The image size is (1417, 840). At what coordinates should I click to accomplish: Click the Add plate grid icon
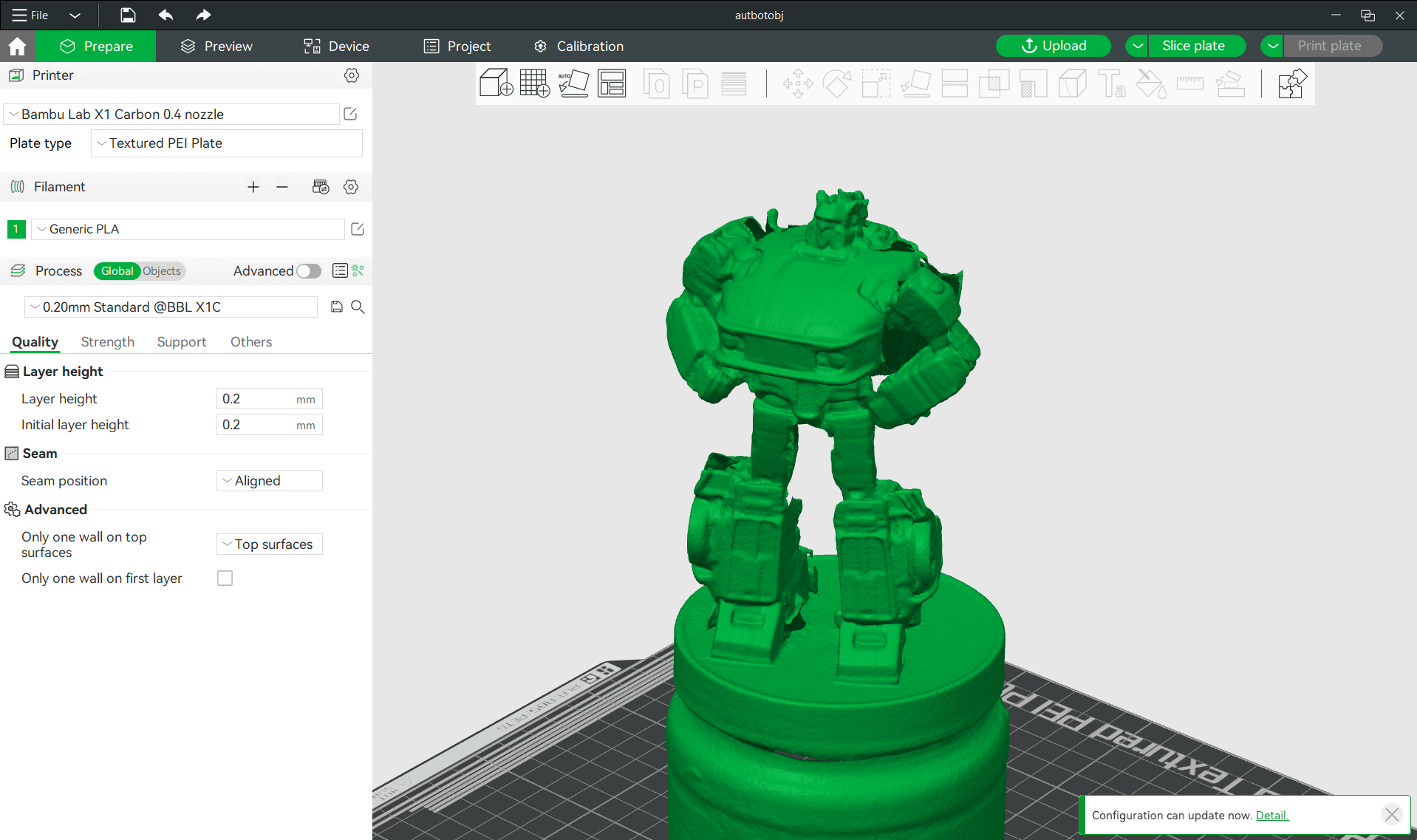point(534,83)
